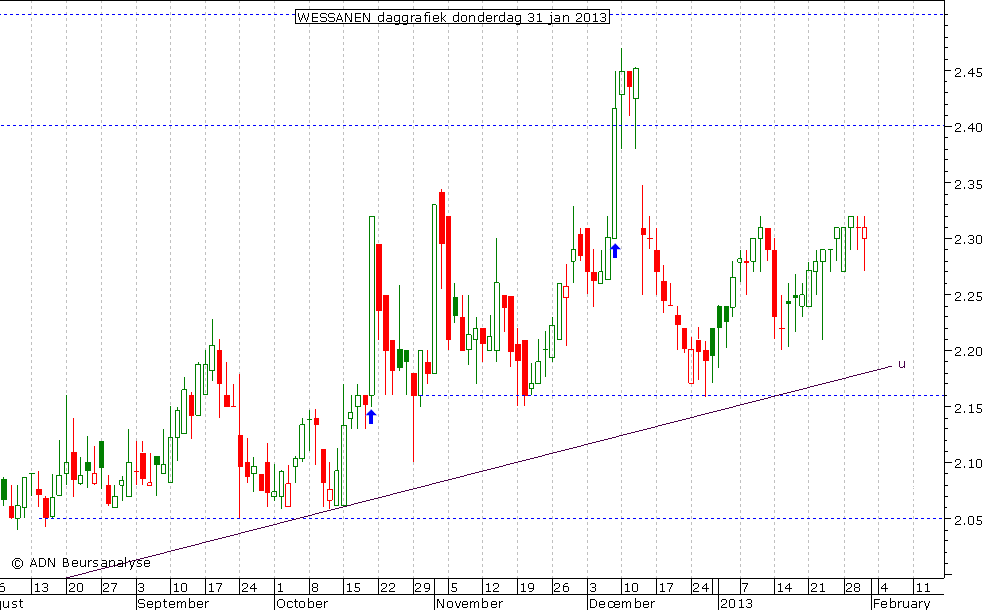
Task: Select the December month label
Action: [622, 603]
